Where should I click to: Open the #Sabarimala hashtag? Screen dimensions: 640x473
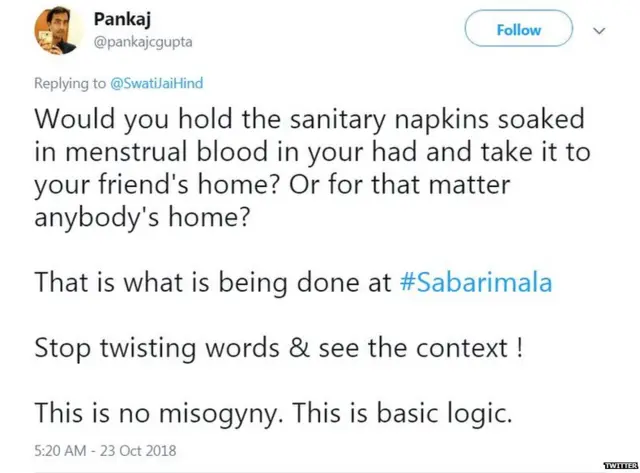point(477,282)
